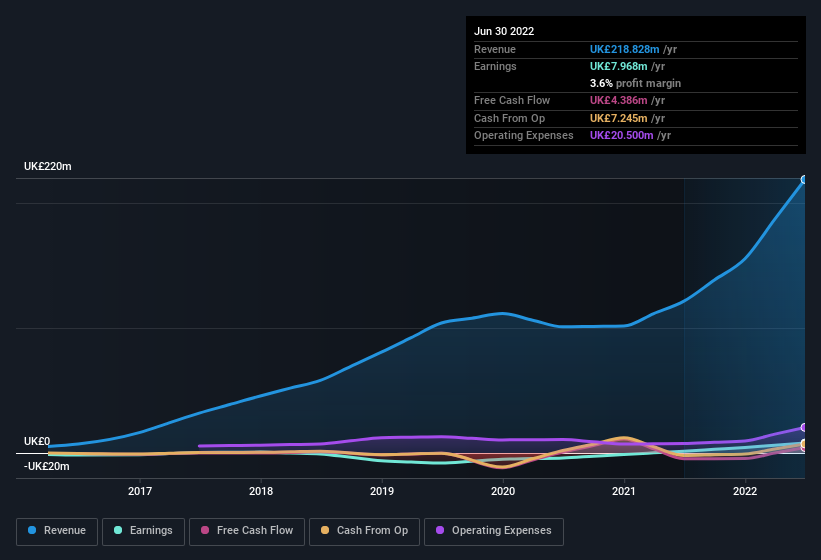
Task: Click the Revenue endpoint marker at chart's right edge
Action: (x=804, y=180)
